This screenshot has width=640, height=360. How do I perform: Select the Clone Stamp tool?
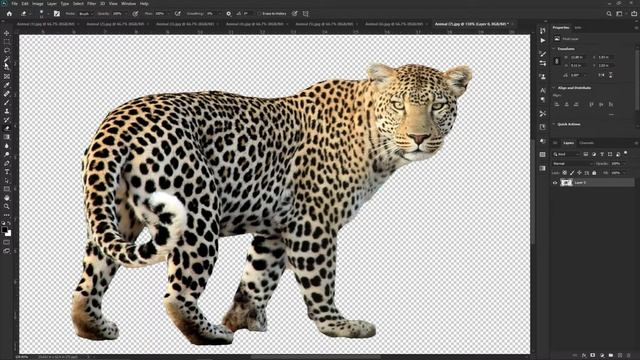(x=7, y=111)
